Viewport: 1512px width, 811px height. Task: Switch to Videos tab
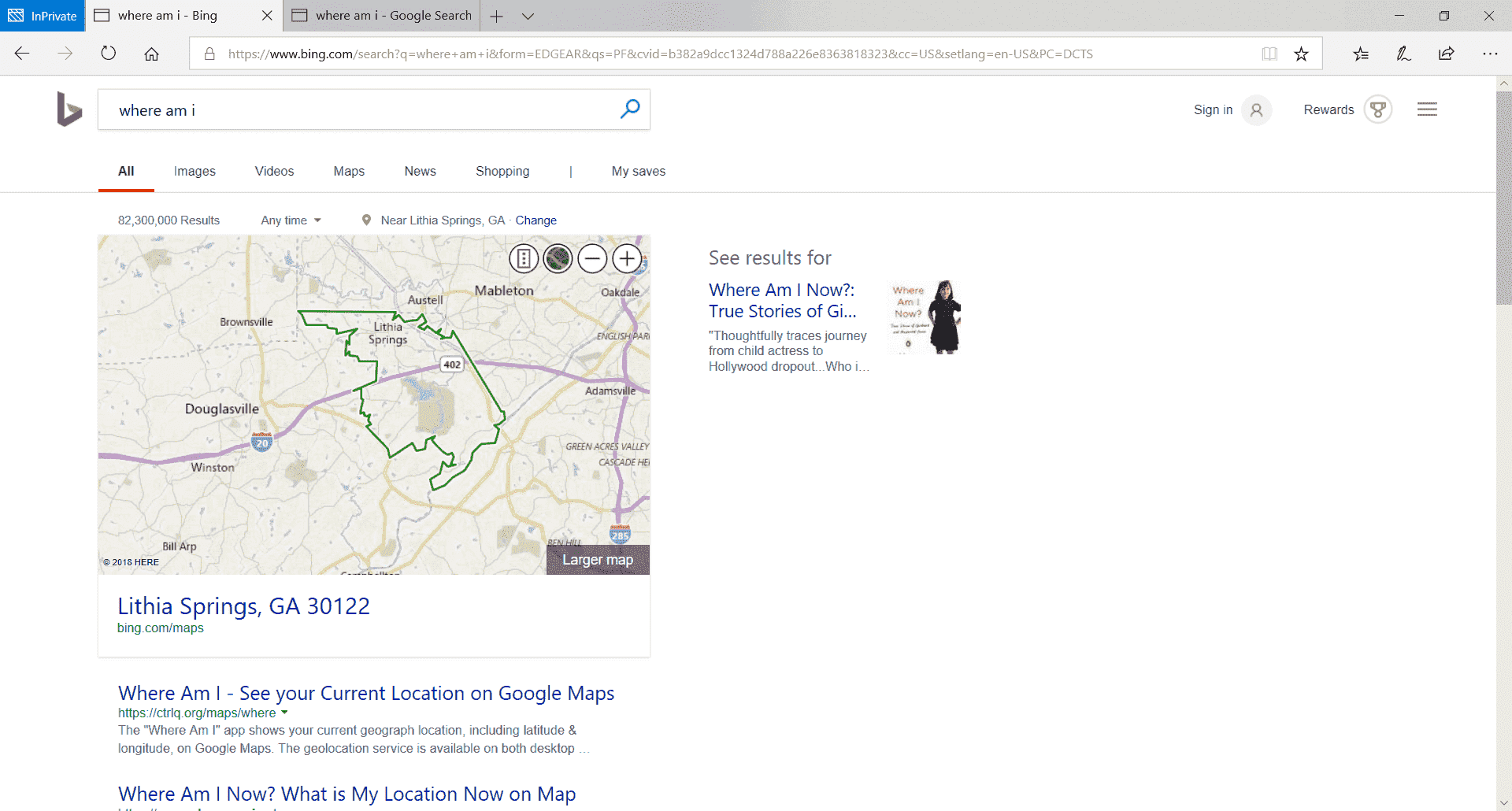point(274,171)
